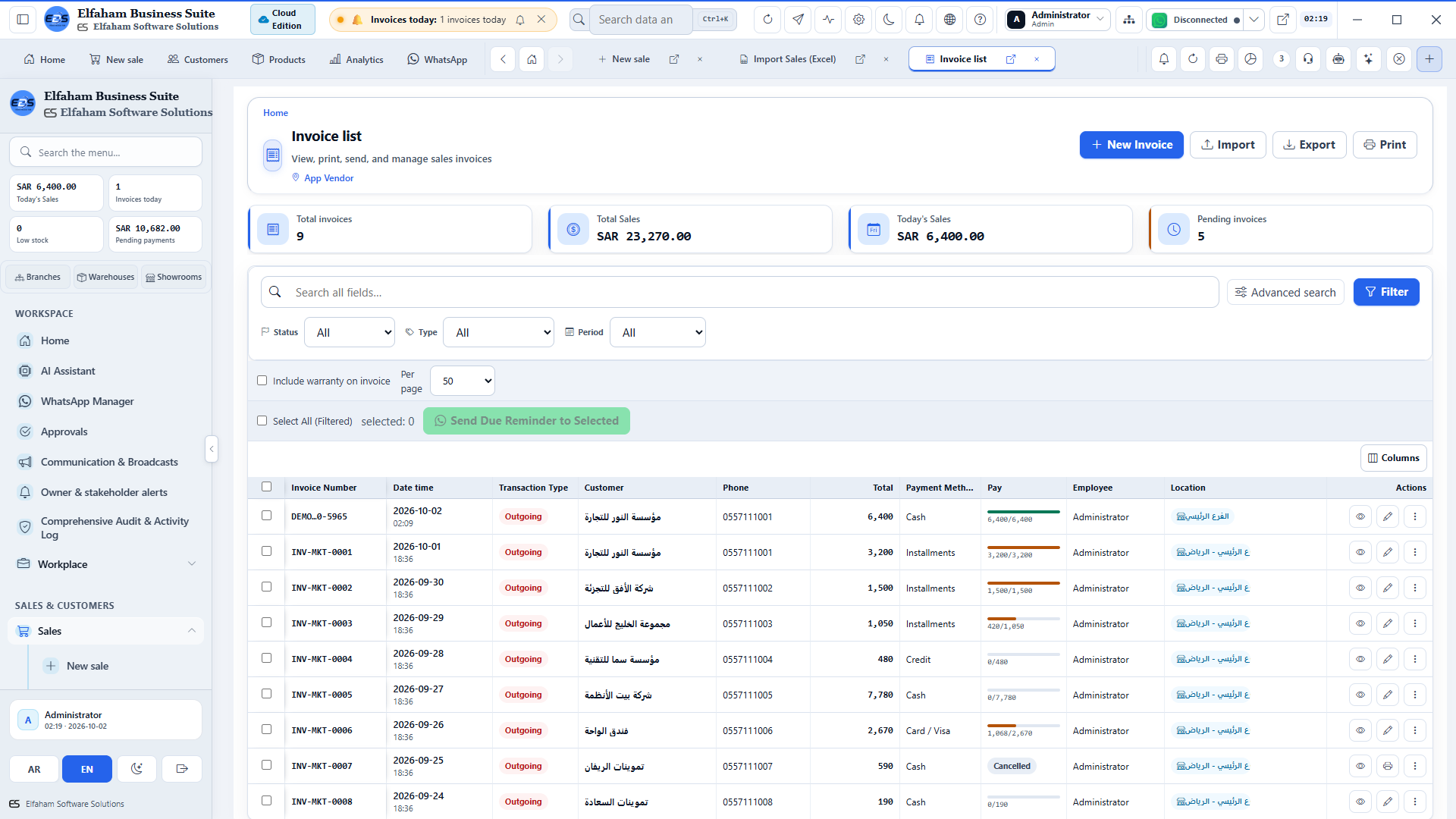This screenshot has height=819, width=1456.
Task: Click the Export button
Action: 1310,145
